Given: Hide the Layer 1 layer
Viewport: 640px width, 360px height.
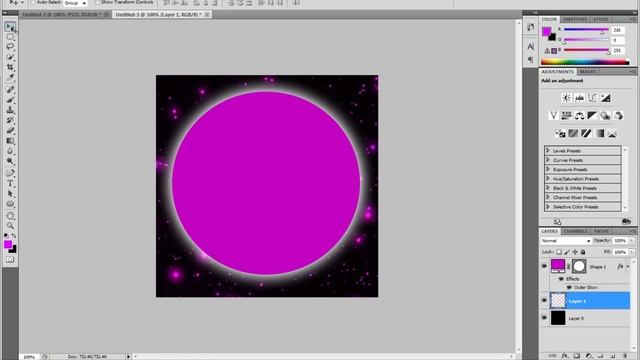Looking at the screenshot, I should pyautogui.click(x=544, y=301).
